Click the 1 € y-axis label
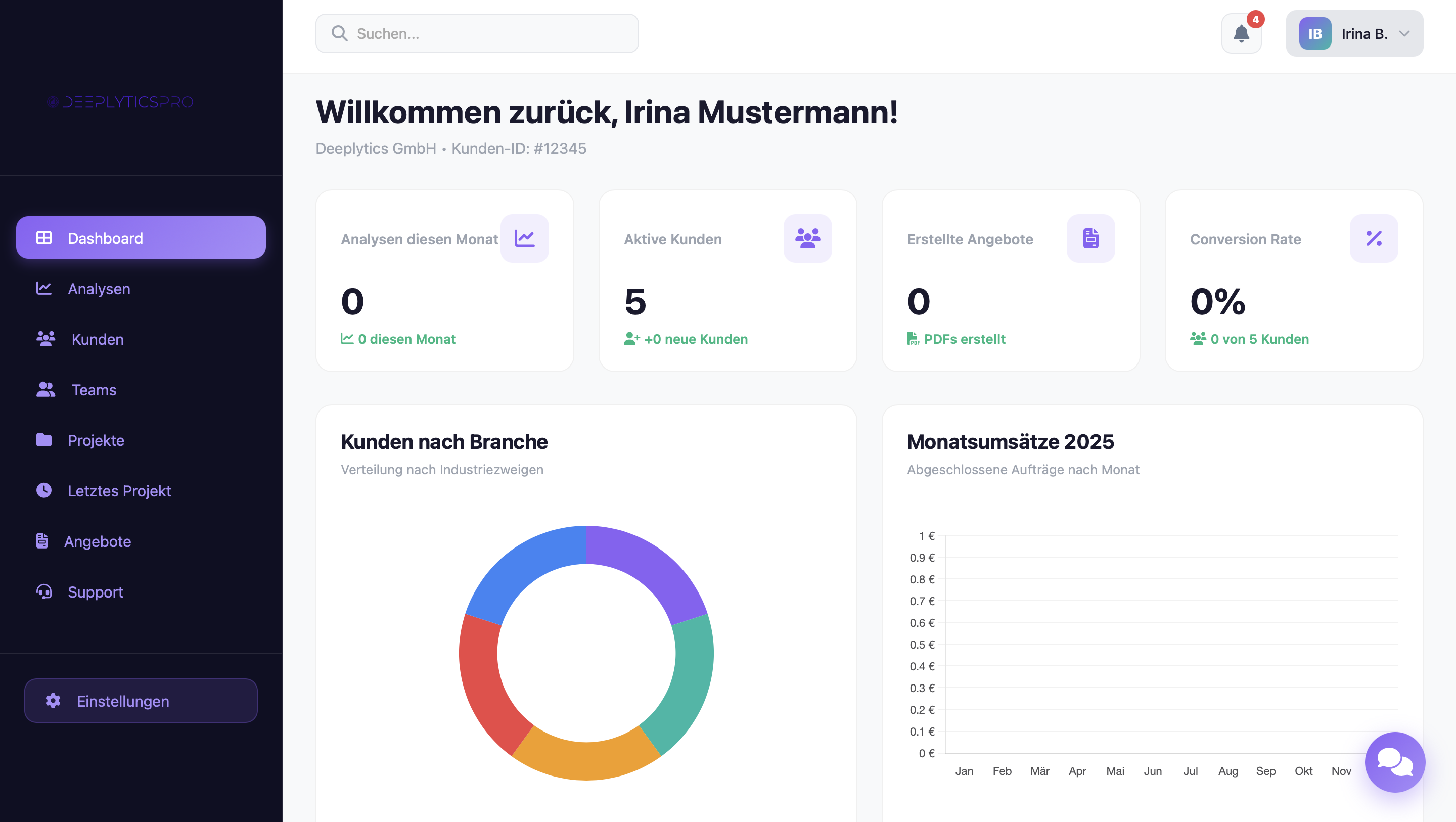 coord(926,535)
